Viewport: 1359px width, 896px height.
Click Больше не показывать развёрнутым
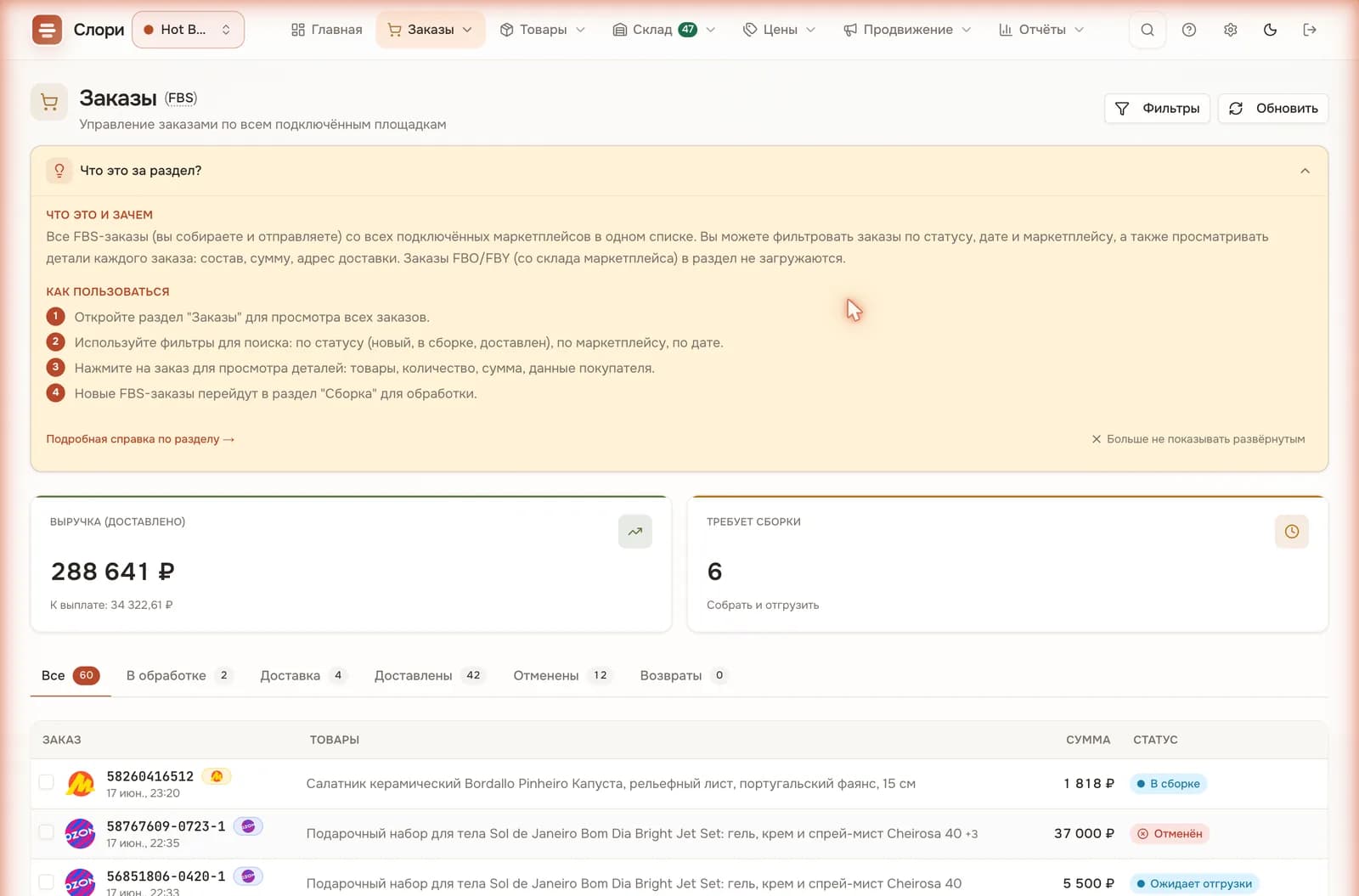pyautogui.click(x=1198, y=439)
